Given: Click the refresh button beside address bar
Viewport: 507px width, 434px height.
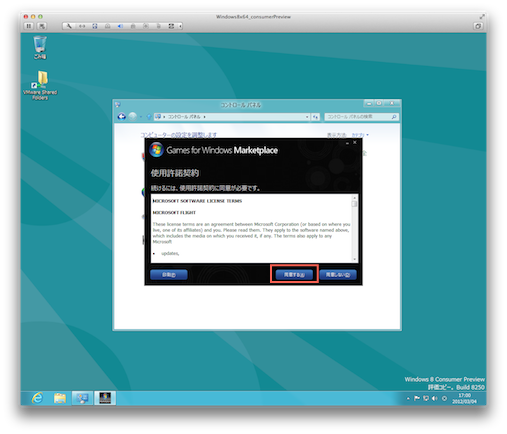Looking at the screenshot, I should click(315, 117).
